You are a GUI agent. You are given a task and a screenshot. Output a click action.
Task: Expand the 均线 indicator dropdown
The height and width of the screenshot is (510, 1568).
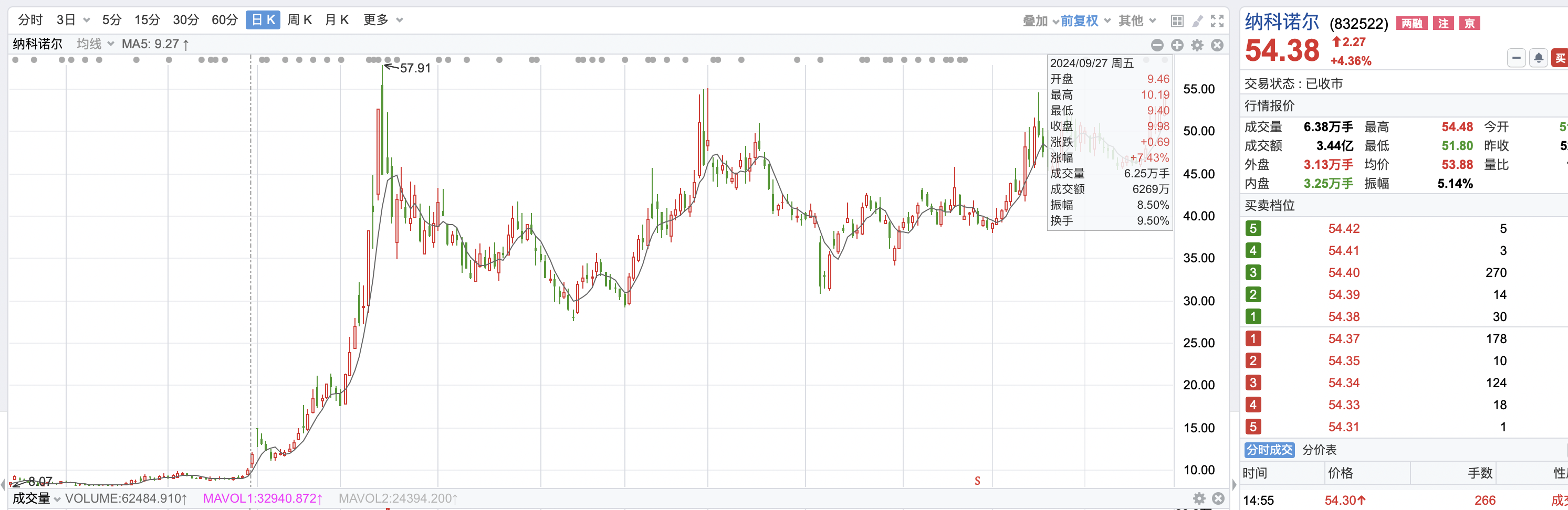click(x=96, y=44)
